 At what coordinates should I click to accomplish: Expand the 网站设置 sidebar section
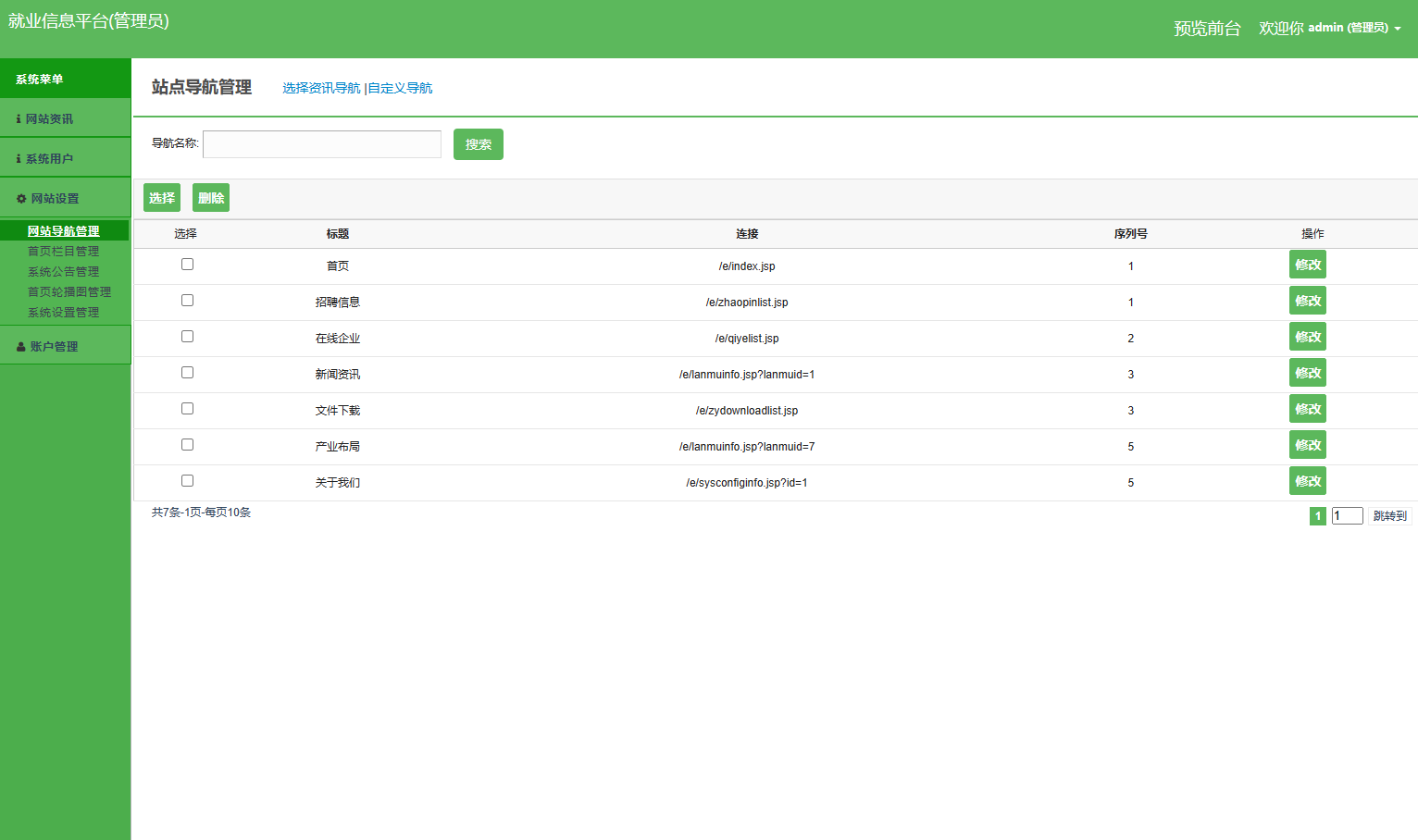click(x=56, y=199)
